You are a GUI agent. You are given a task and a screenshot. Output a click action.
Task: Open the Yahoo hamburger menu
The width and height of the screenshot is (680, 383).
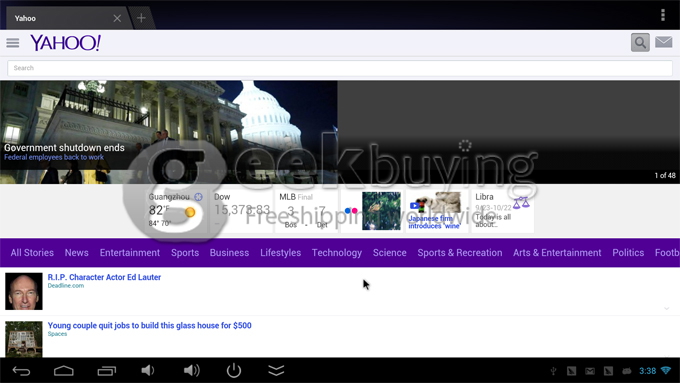(13, 43)
